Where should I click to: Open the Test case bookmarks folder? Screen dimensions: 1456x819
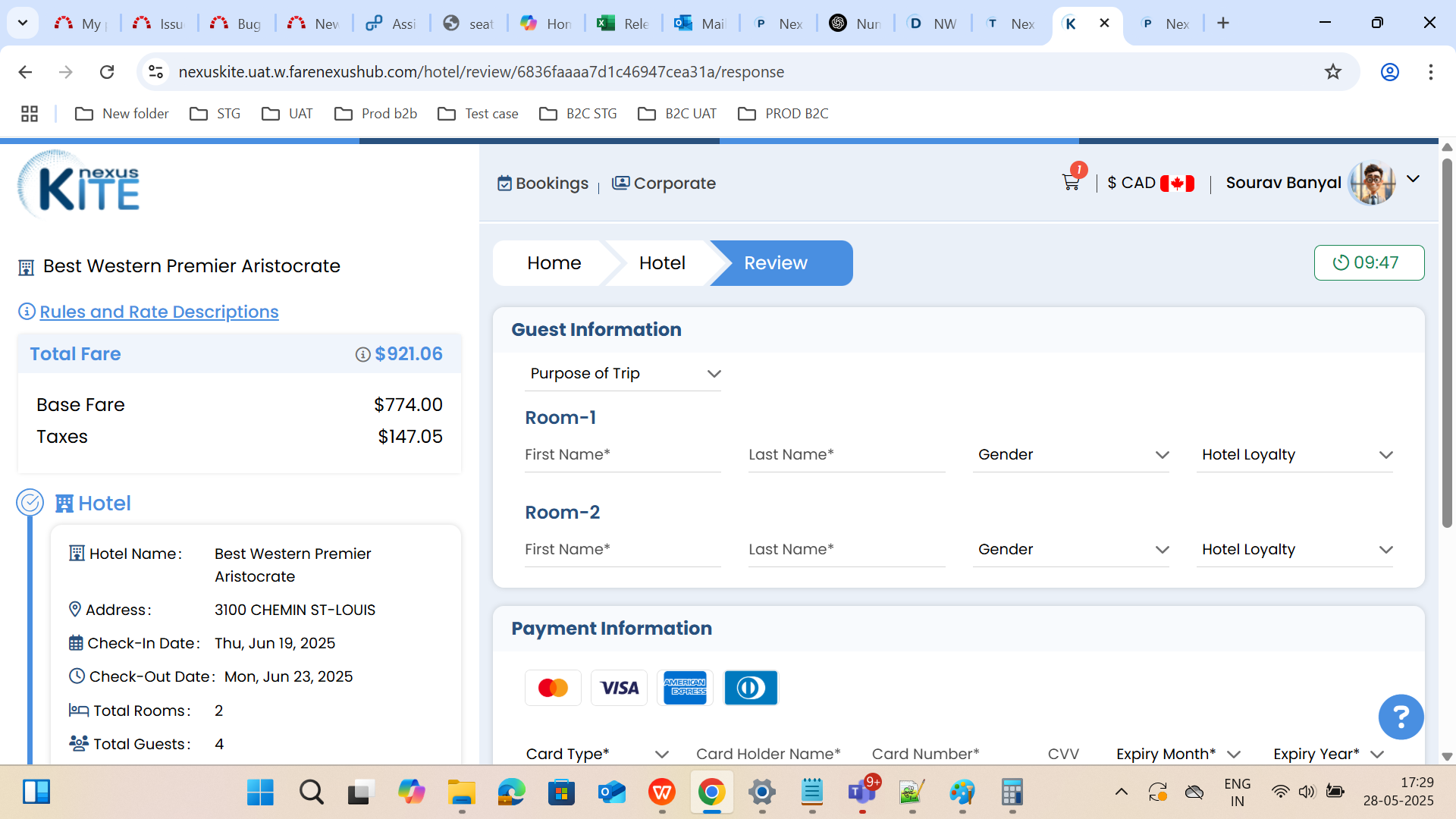click(x=479, y=114)
